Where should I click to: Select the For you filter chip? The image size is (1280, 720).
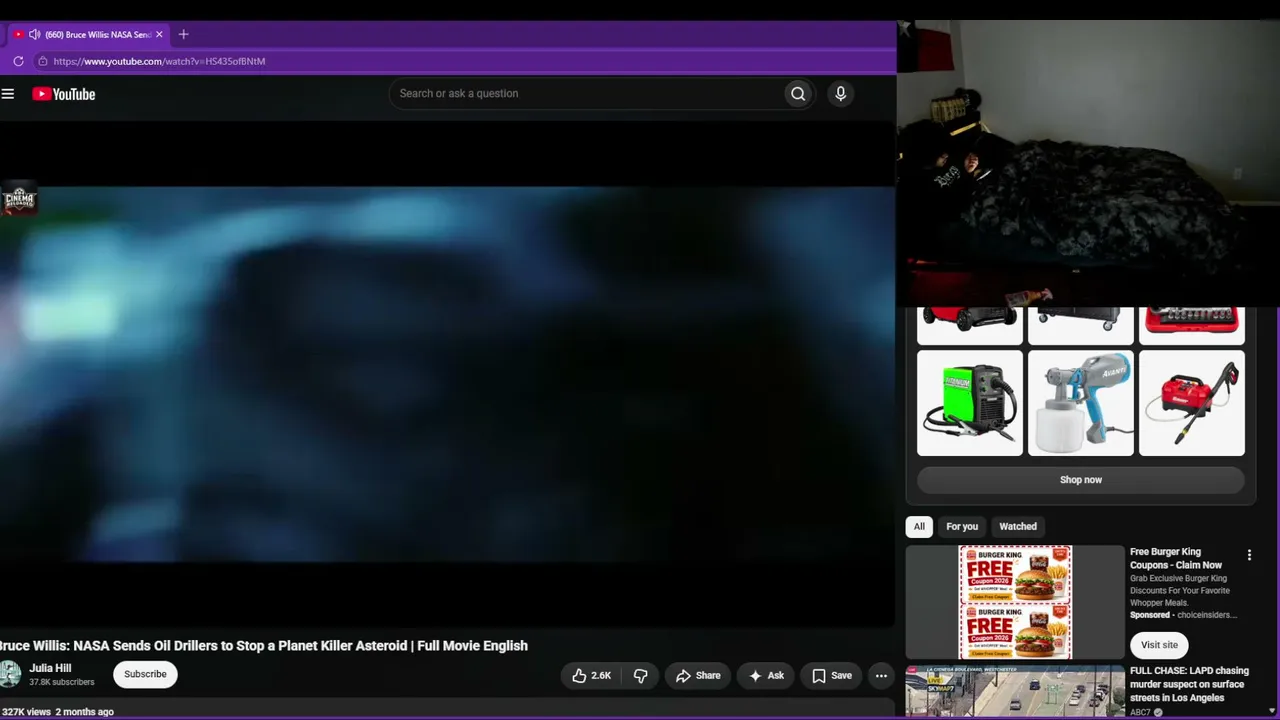click(x=962, y=527)
